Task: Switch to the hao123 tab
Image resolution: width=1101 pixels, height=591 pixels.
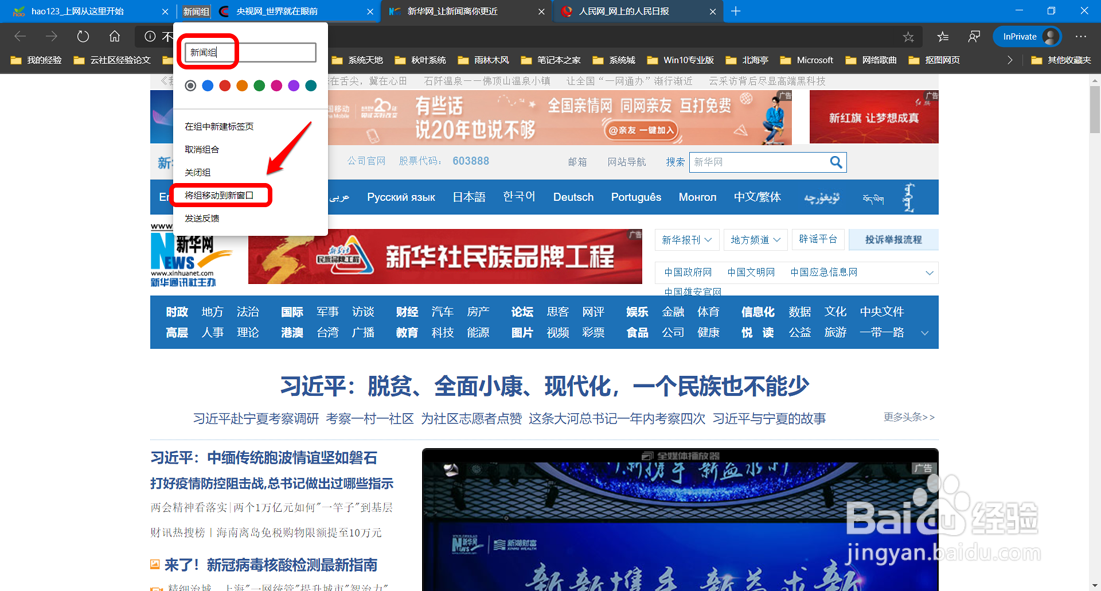Action: click(88, 11)
